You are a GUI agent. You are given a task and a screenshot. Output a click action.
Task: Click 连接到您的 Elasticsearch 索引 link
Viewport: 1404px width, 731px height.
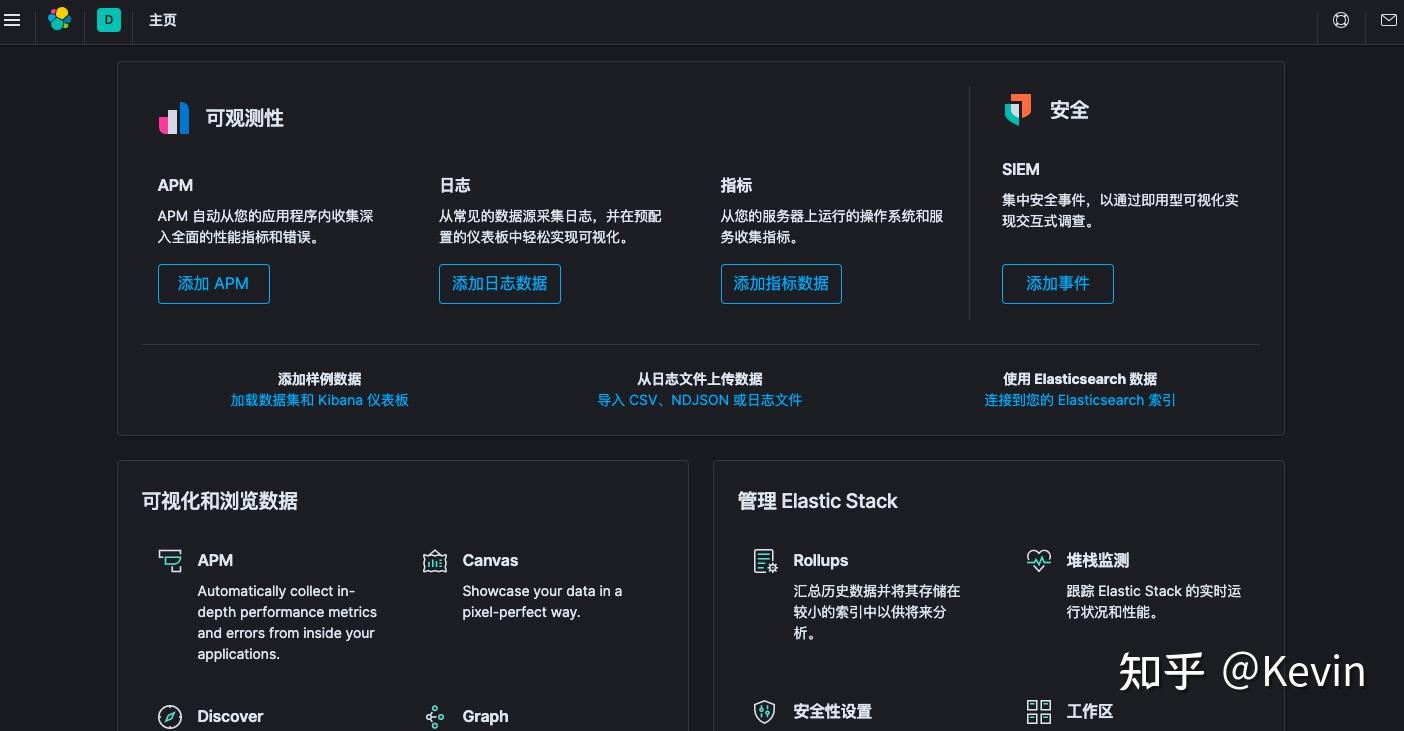pyautogui.click(x=1080, y=400)
